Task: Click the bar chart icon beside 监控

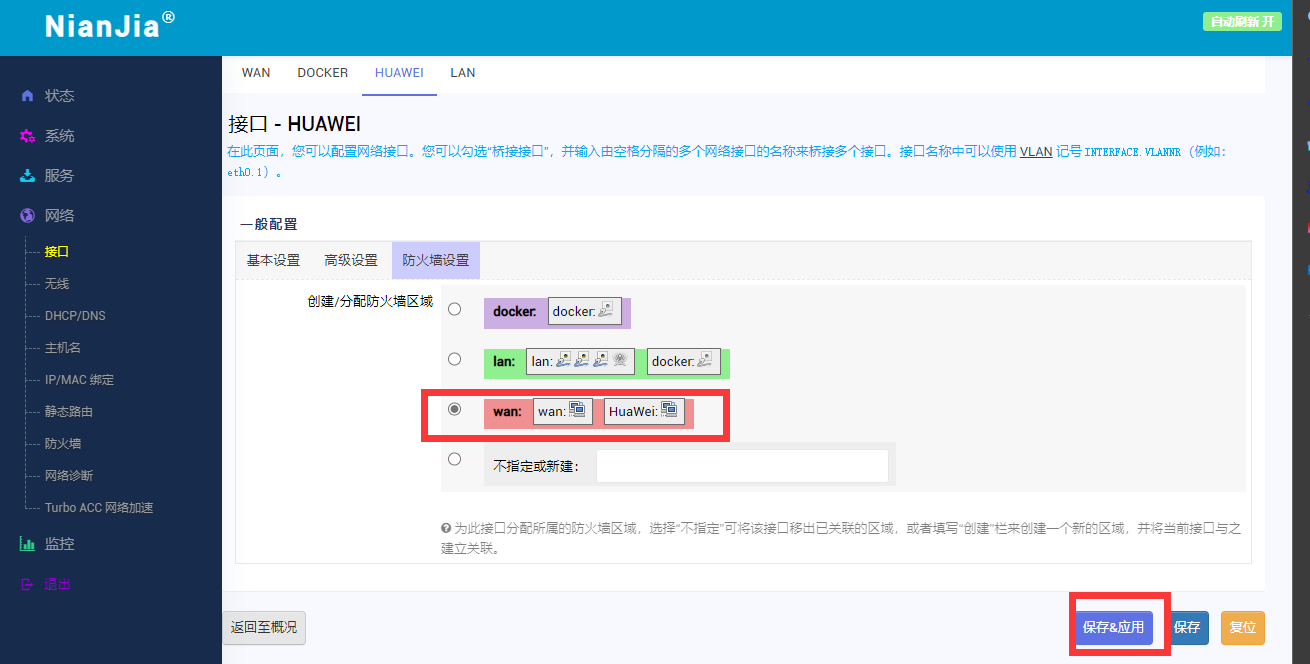Action: [28, 544]
